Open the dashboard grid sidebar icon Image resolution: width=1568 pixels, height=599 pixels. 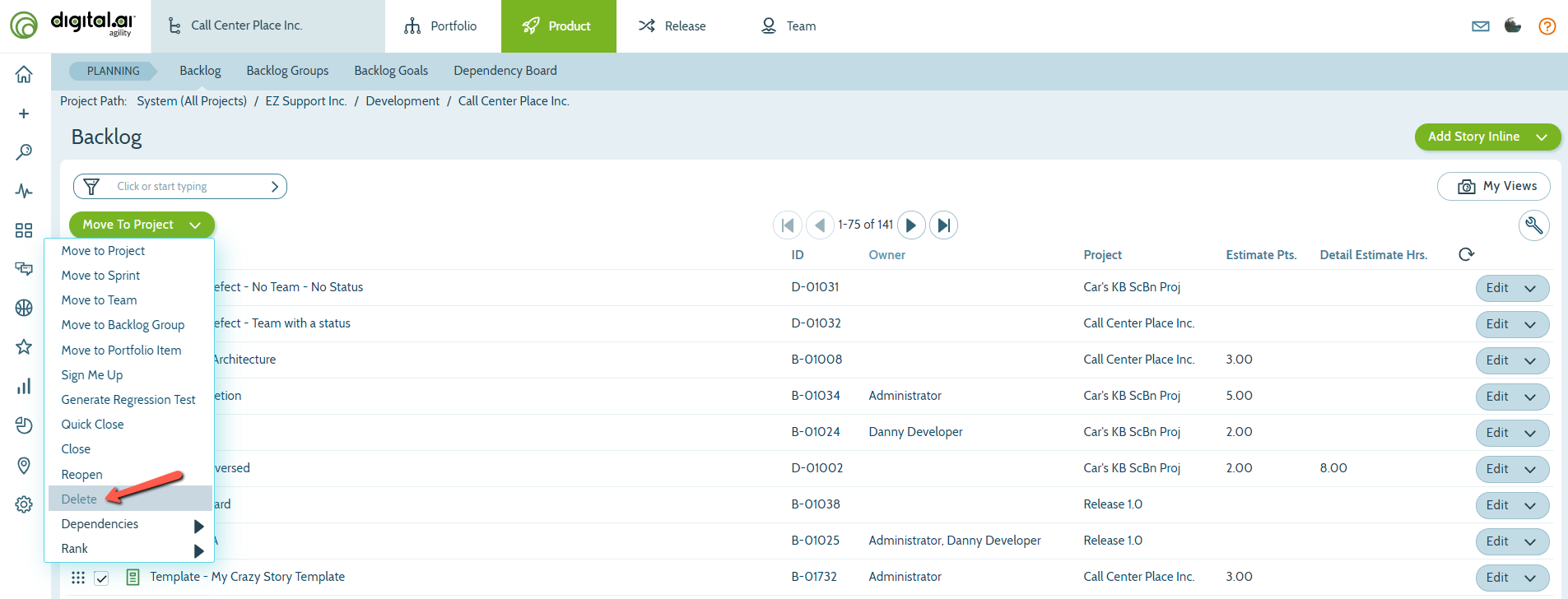(24, 230)
